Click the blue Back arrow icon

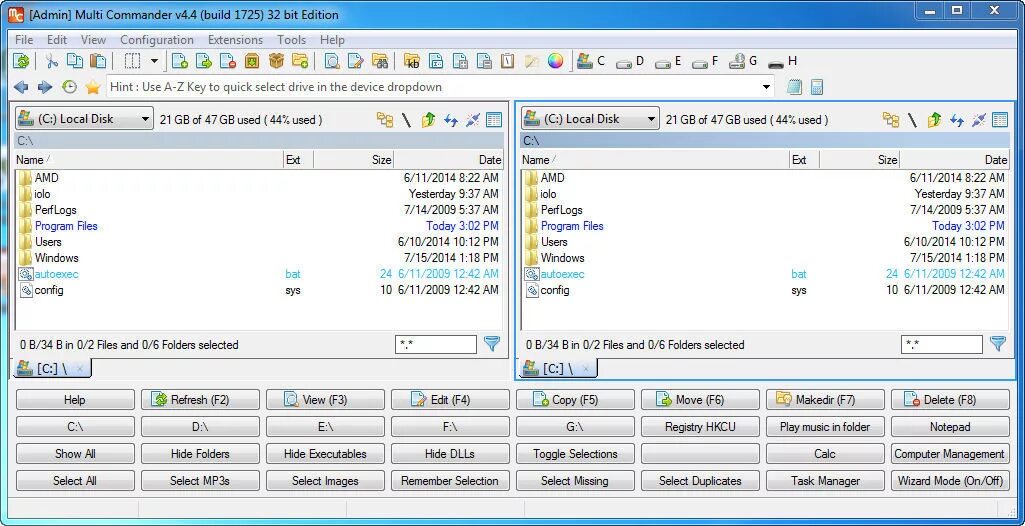(21, 87)
